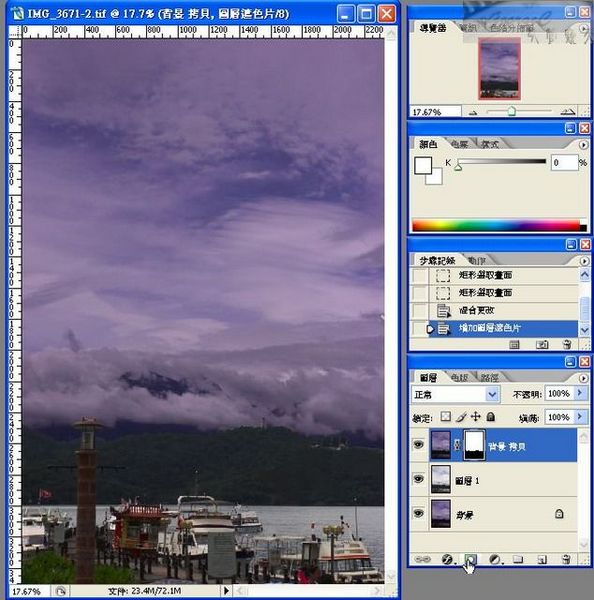The image size is (594, 600).
Task: Click the lock transparent pixels icon
Action: pos(446,416)
